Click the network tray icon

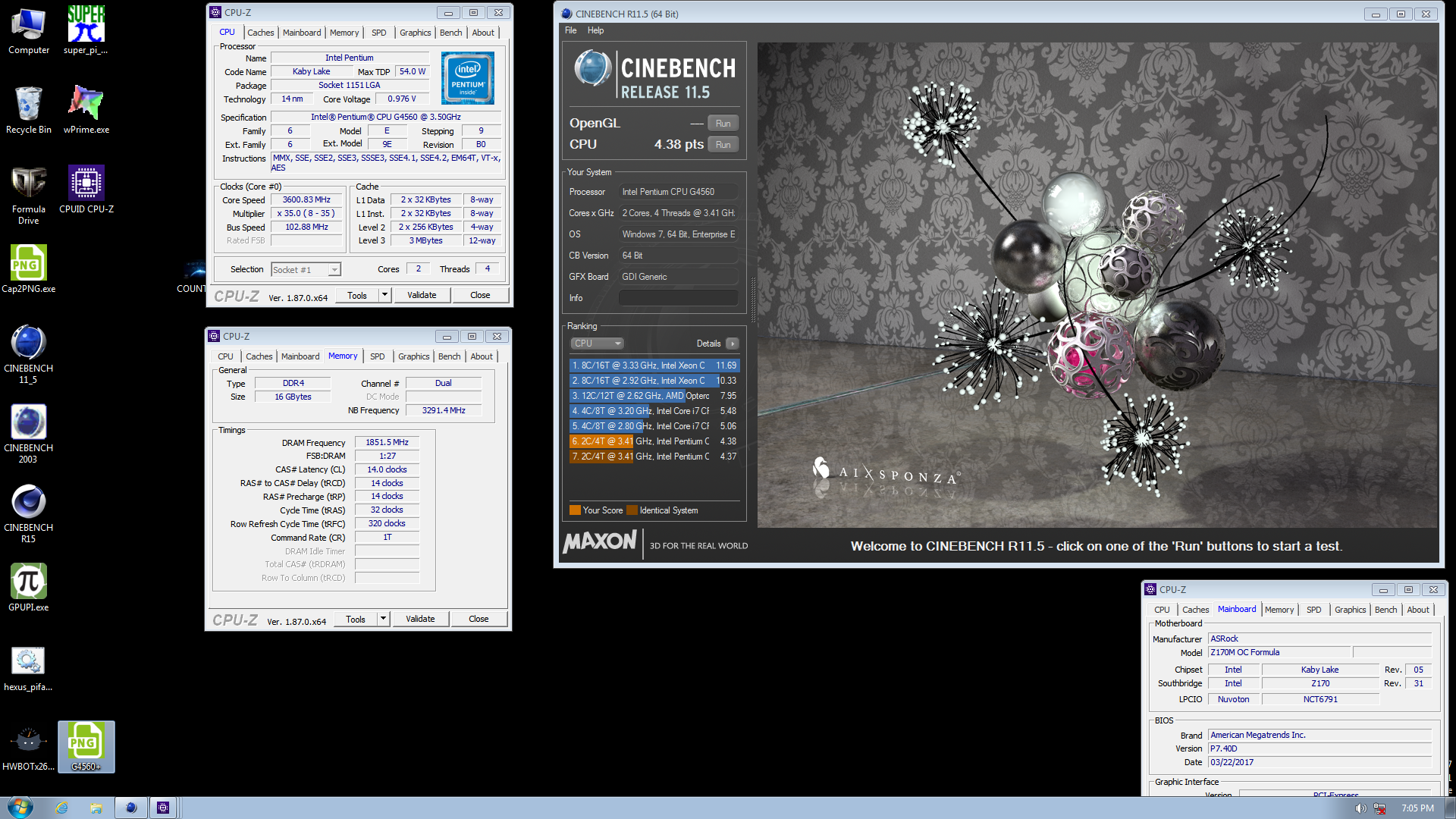[1379, 808]
